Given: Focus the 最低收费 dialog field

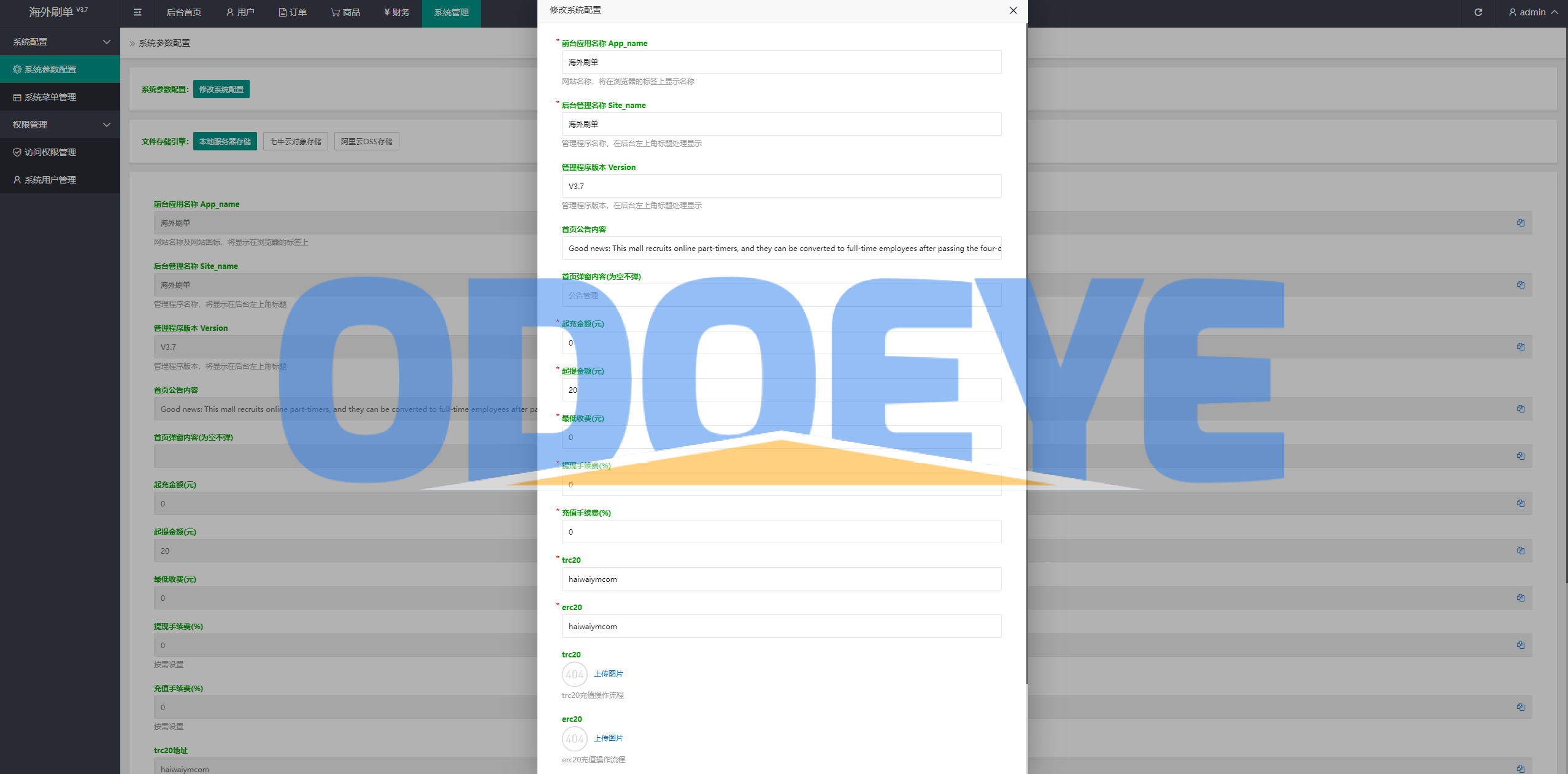Looking at the screenshot, I should (x=782, y=437).
